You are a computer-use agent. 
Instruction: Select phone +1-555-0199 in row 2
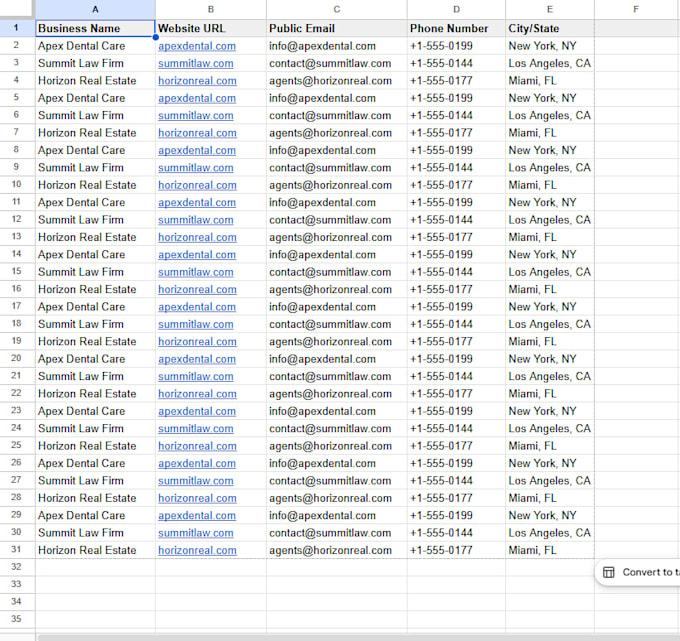pos(456,46)
